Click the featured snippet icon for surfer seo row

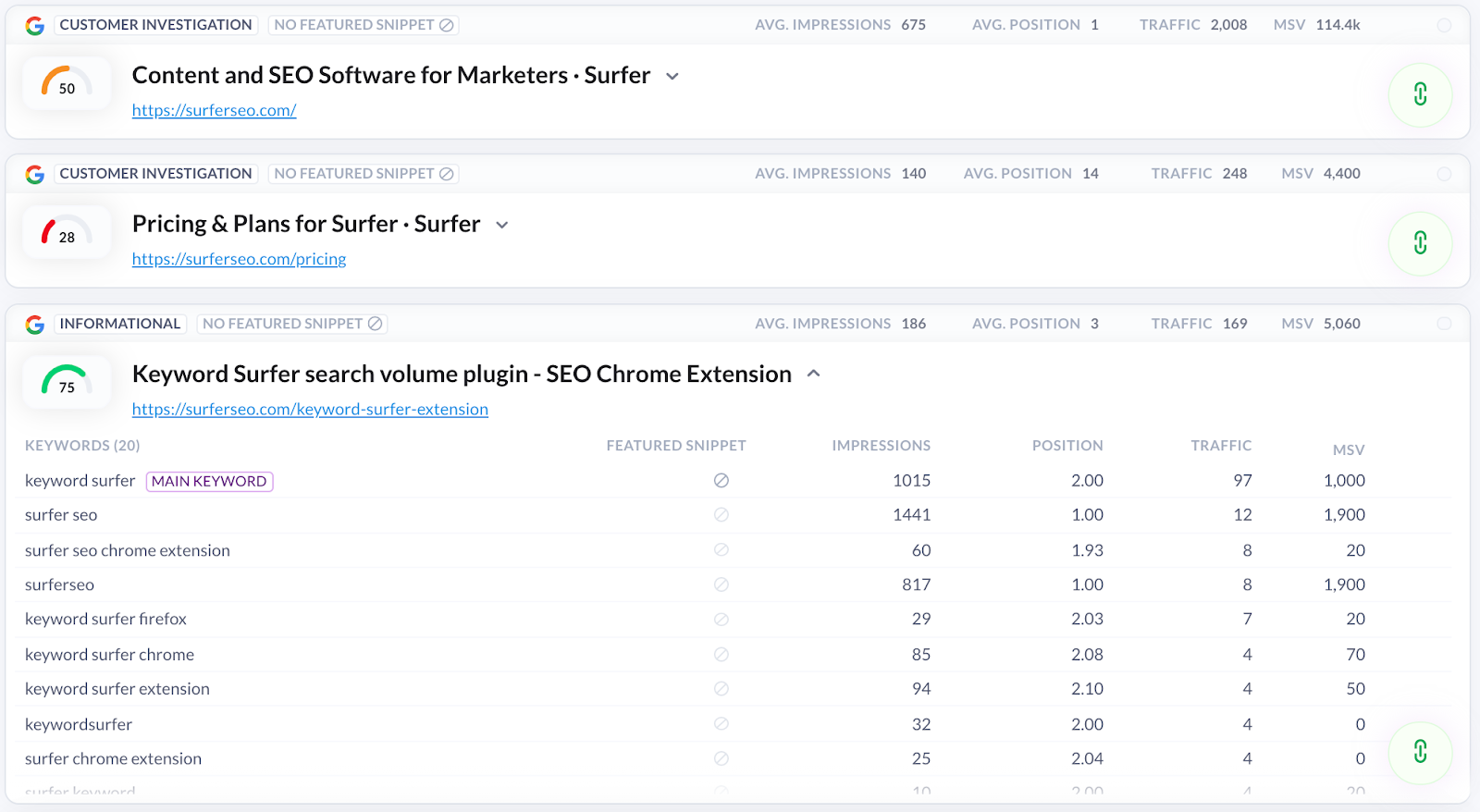coord(721,514)
